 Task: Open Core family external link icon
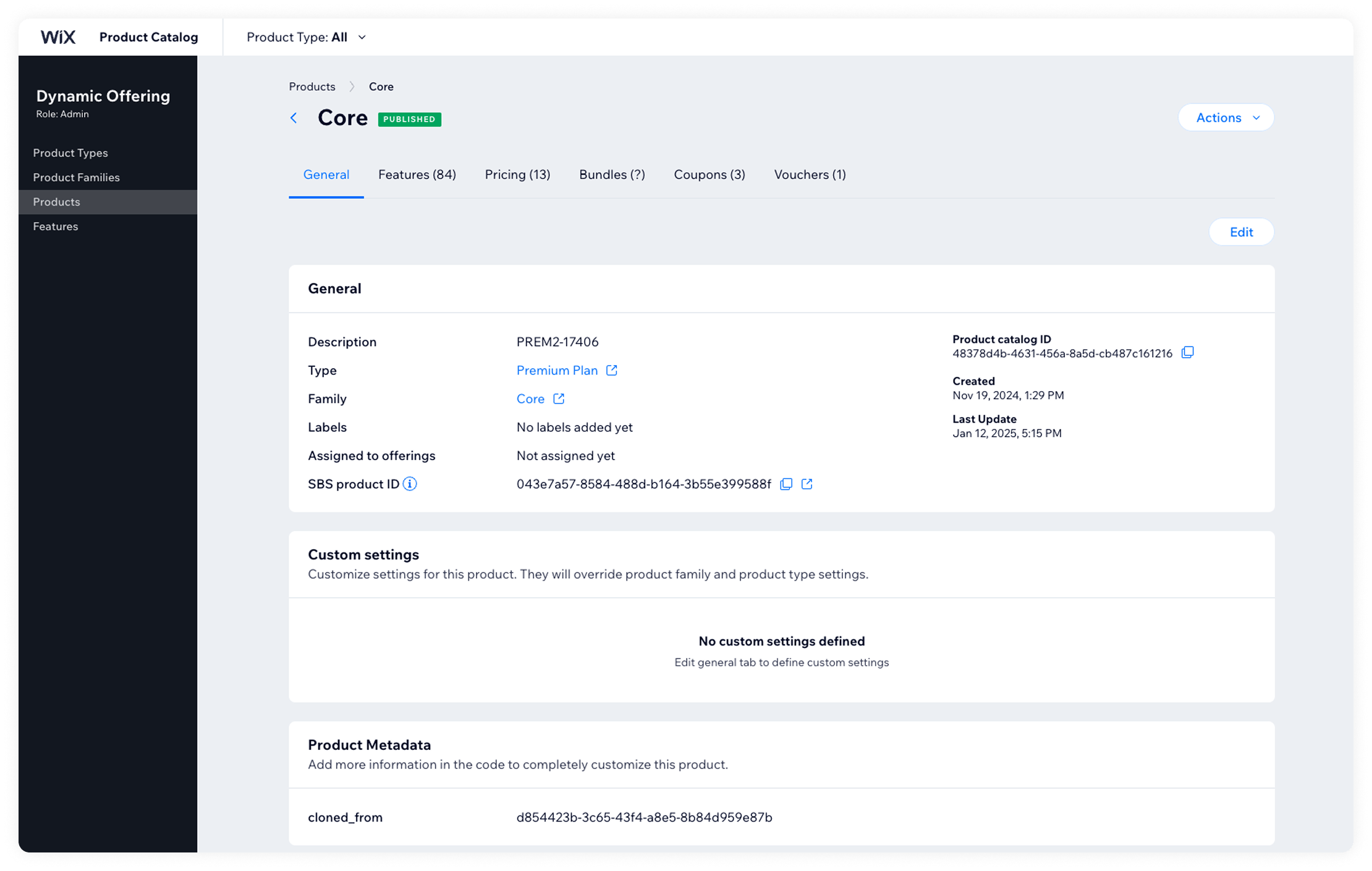[x=559, y=399]
